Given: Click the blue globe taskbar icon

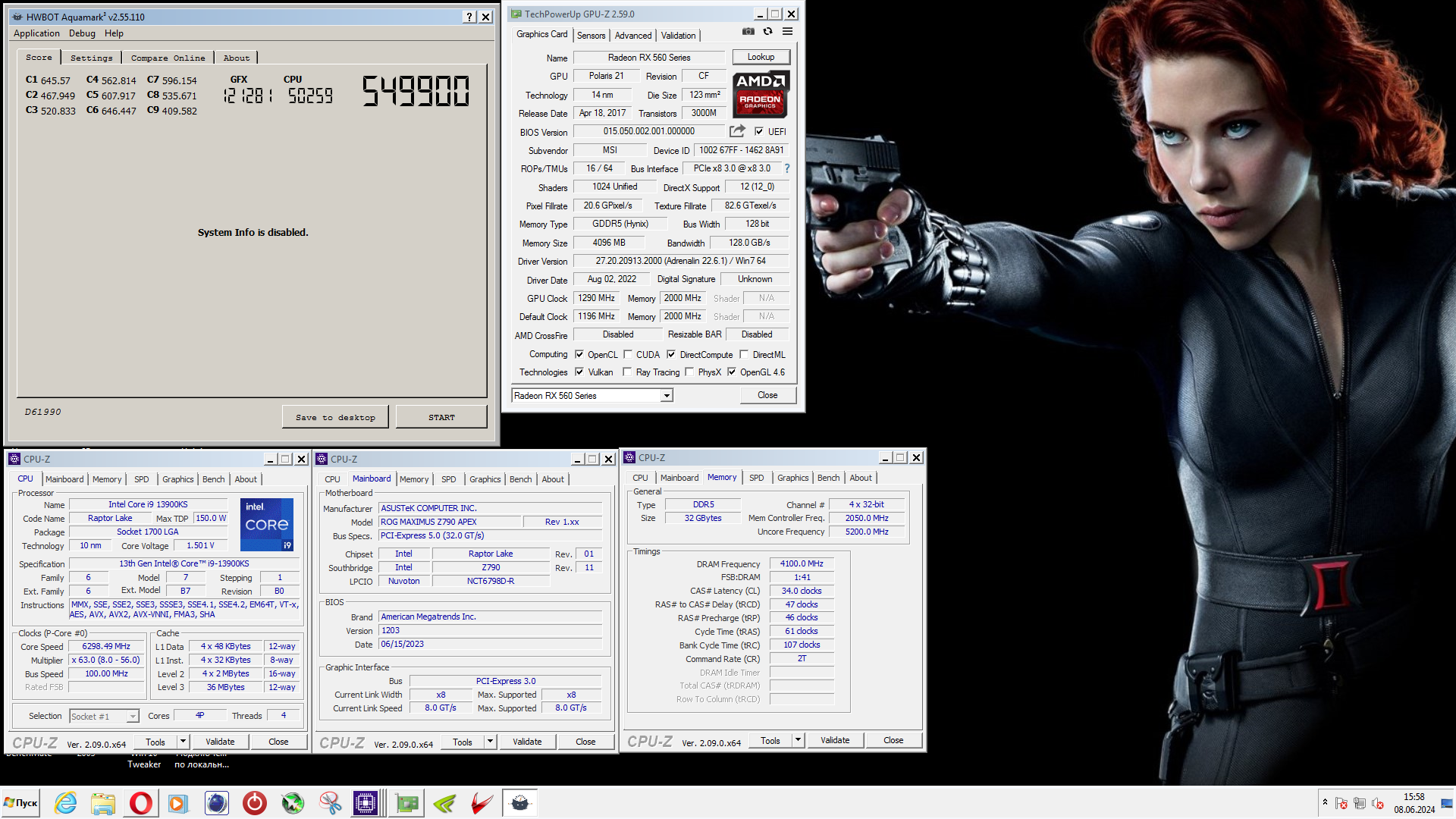Looking at the screenshot, I should (x=216, y=803).
